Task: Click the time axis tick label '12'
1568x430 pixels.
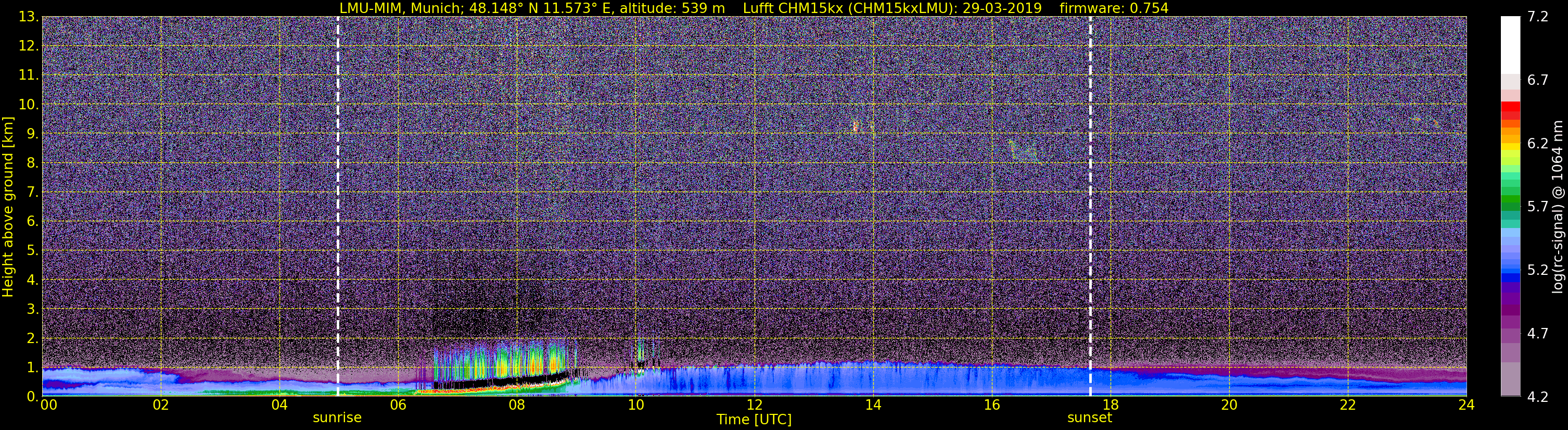Action: click(x=754, y=406)
